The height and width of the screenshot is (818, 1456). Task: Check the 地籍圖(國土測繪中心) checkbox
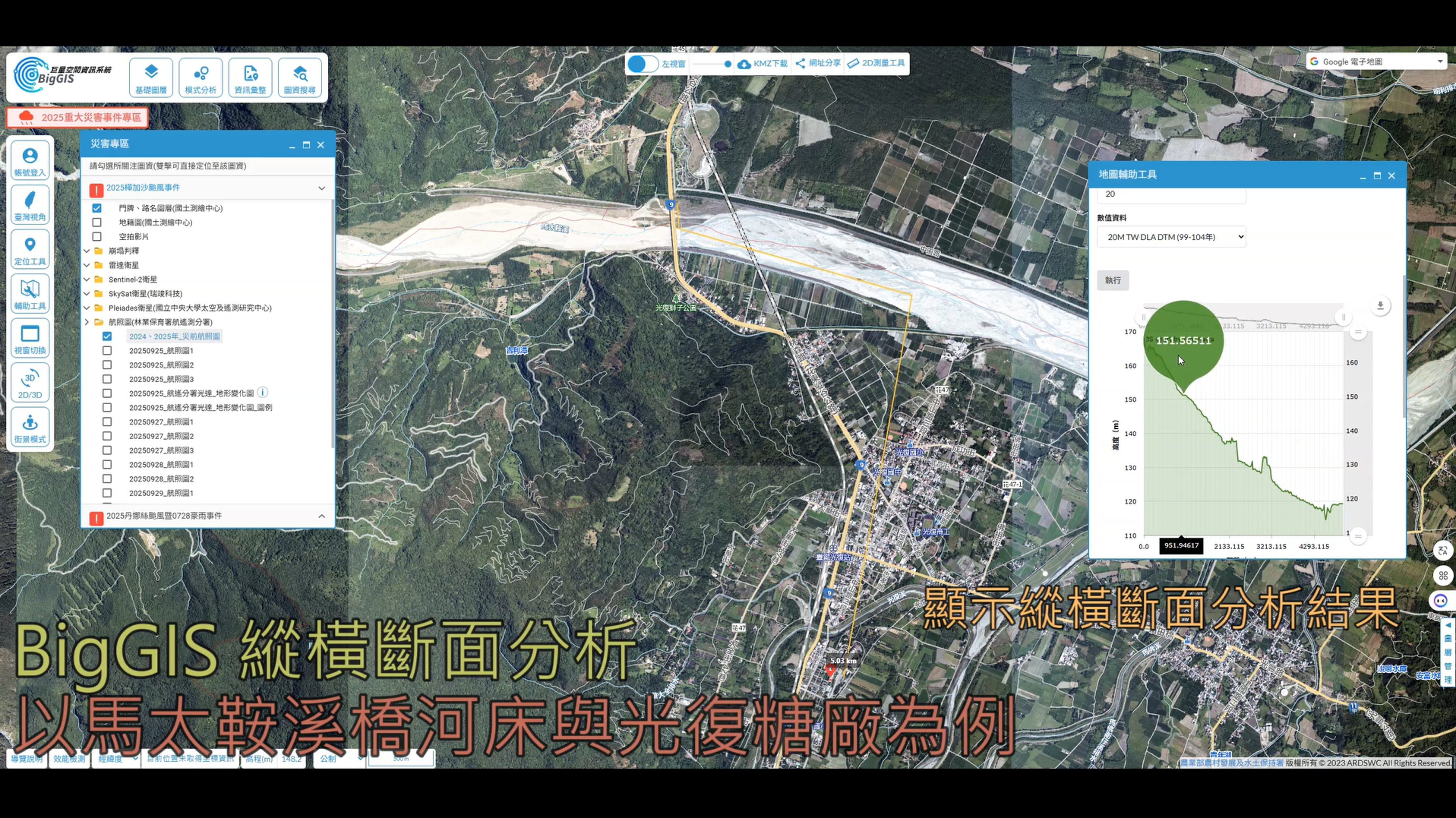pos(97,222)
